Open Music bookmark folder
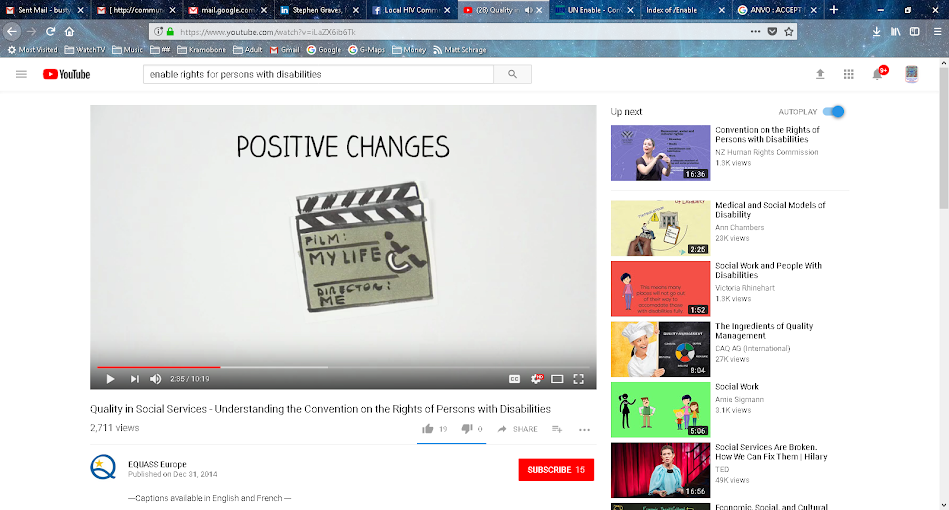 (128, 50)
